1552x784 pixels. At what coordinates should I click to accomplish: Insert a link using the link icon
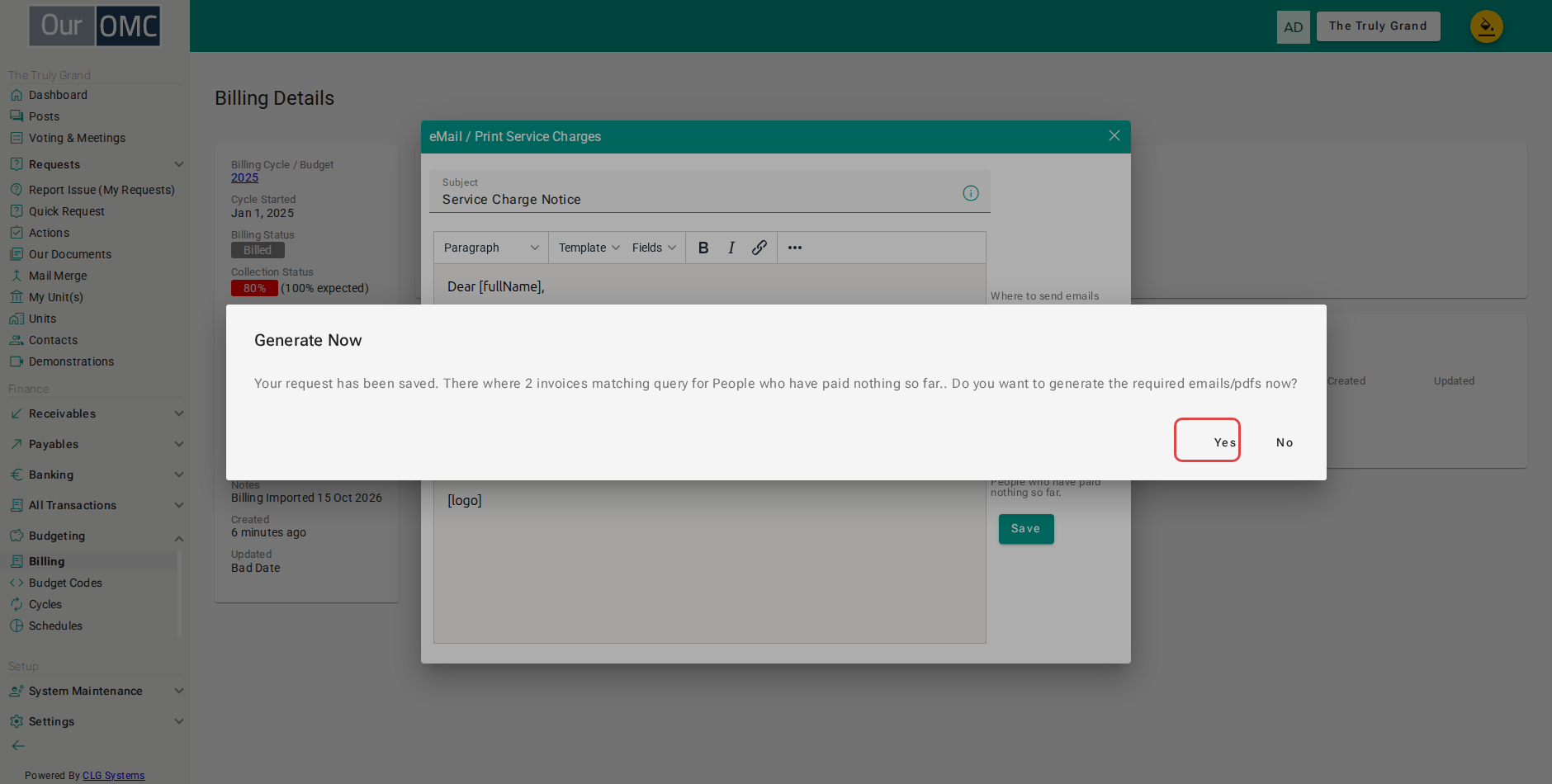point(759,248)
